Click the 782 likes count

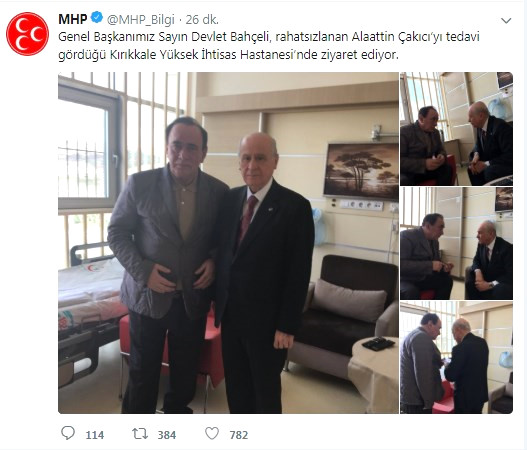tap(239, 435)
